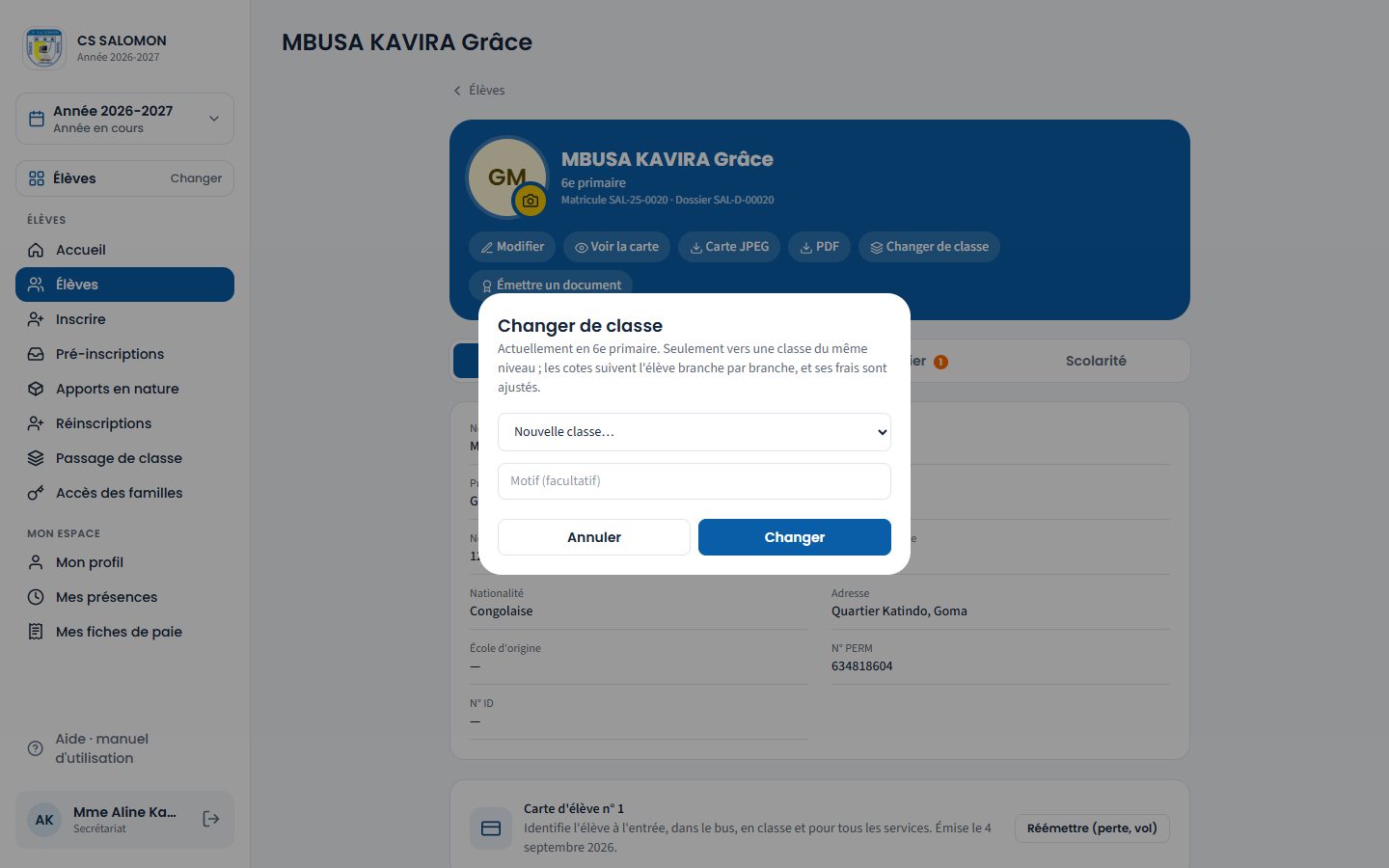Open Accueil in the sidebar

pyautogui.click(x=124, y=250)
